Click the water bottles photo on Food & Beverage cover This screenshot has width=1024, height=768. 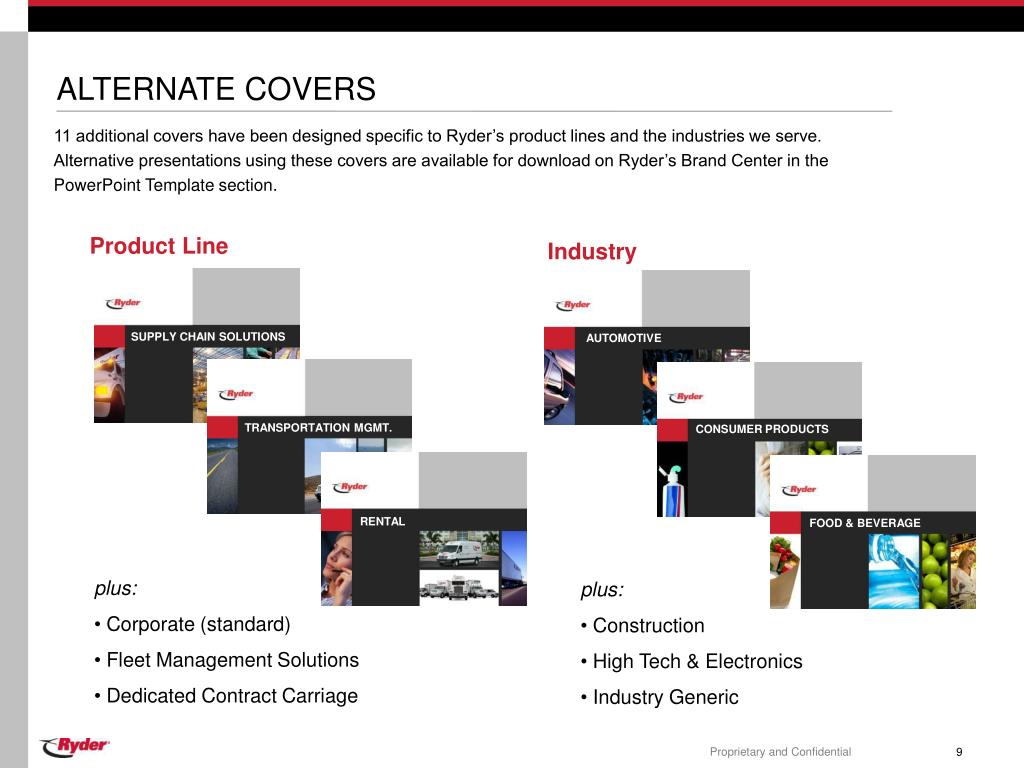(893, 571)
